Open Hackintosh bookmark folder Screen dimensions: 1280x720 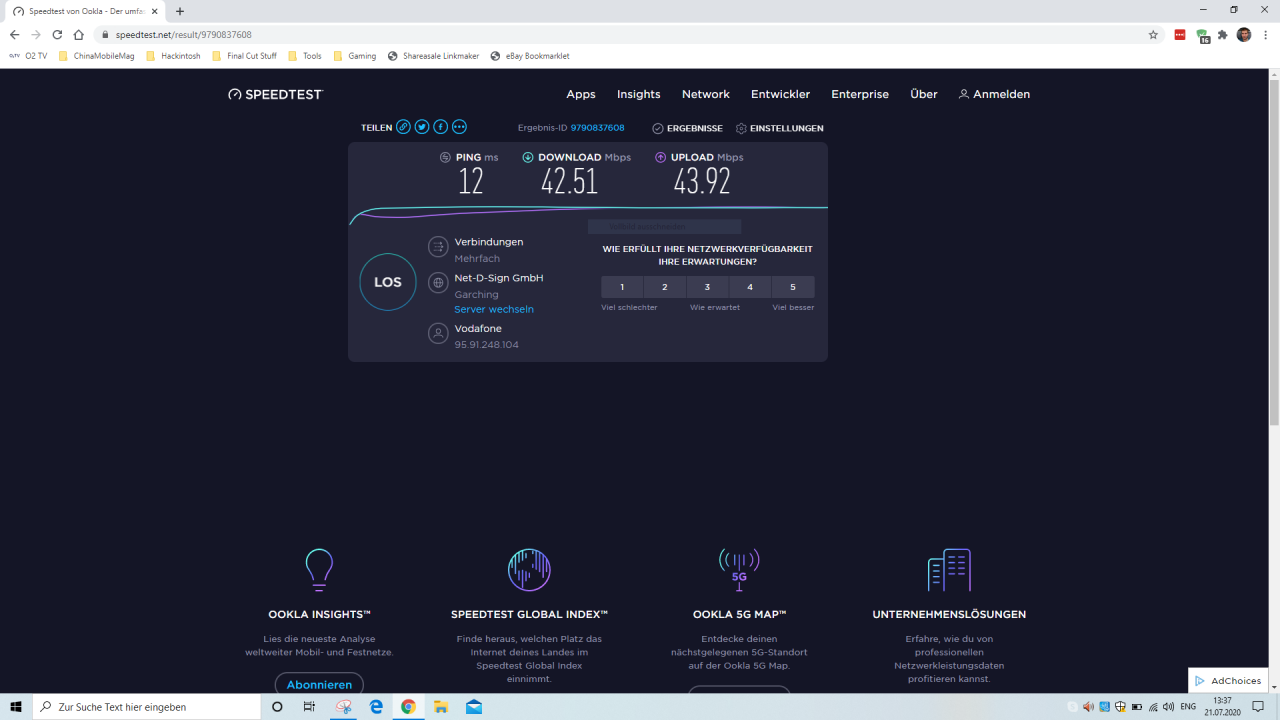[x=173, y=56]
